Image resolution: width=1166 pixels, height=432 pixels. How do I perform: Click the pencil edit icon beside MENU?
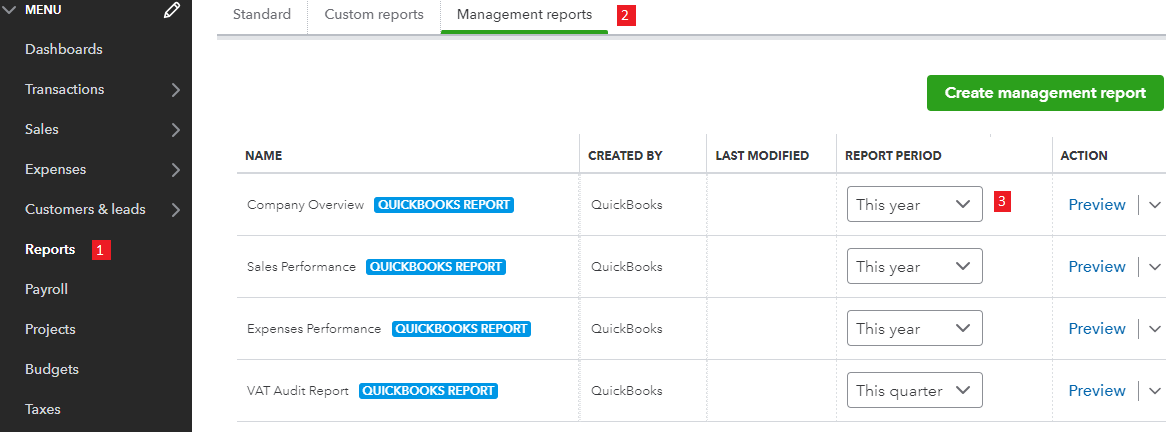172,10
